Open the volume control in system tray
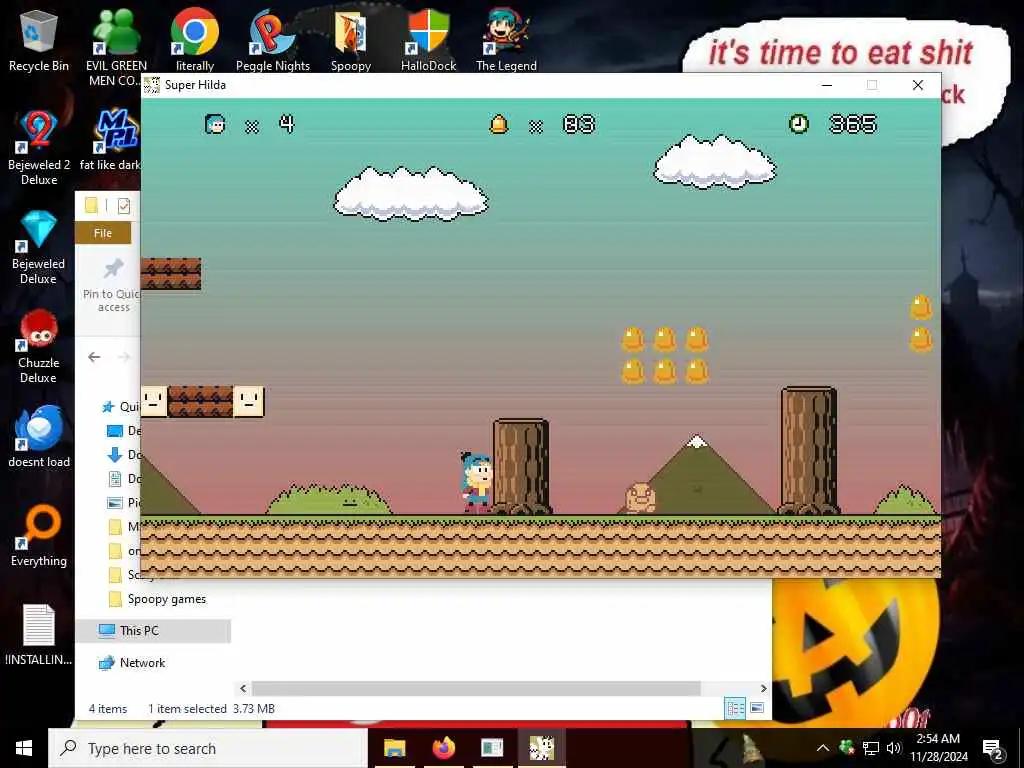This screenshot has height=768, width=1024. (894, 748)
